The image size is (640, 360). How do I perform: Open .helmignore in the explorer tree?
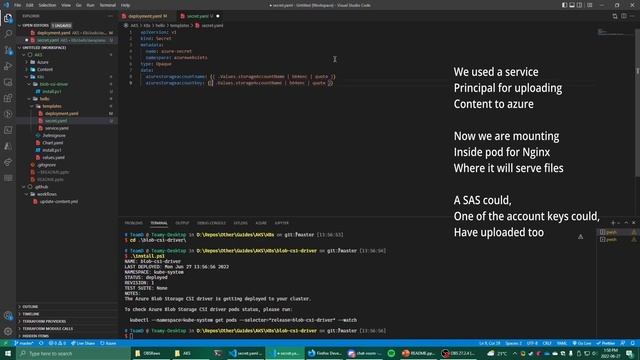[54, 136]
